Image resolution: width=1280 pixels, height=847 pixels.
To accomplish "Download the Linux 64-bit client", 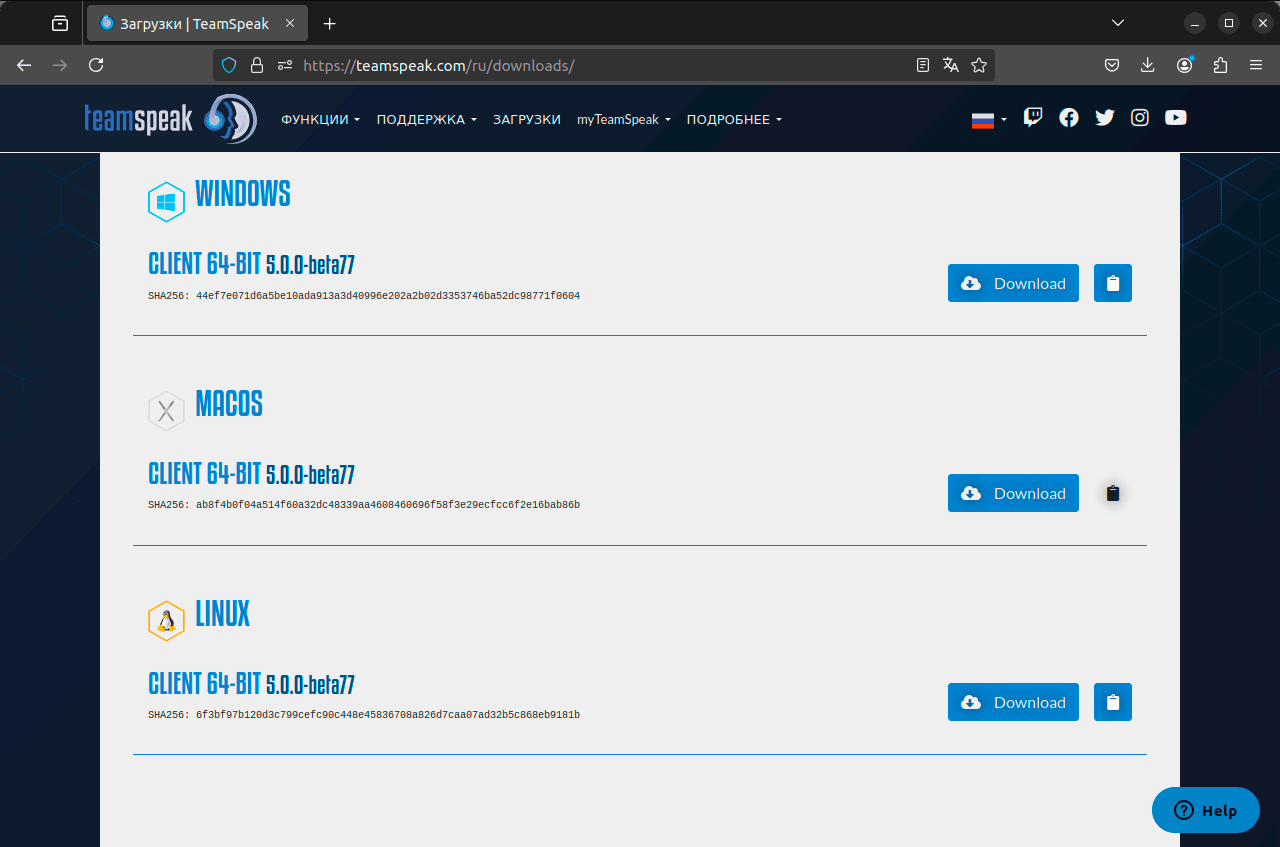I will (1013, 702).
